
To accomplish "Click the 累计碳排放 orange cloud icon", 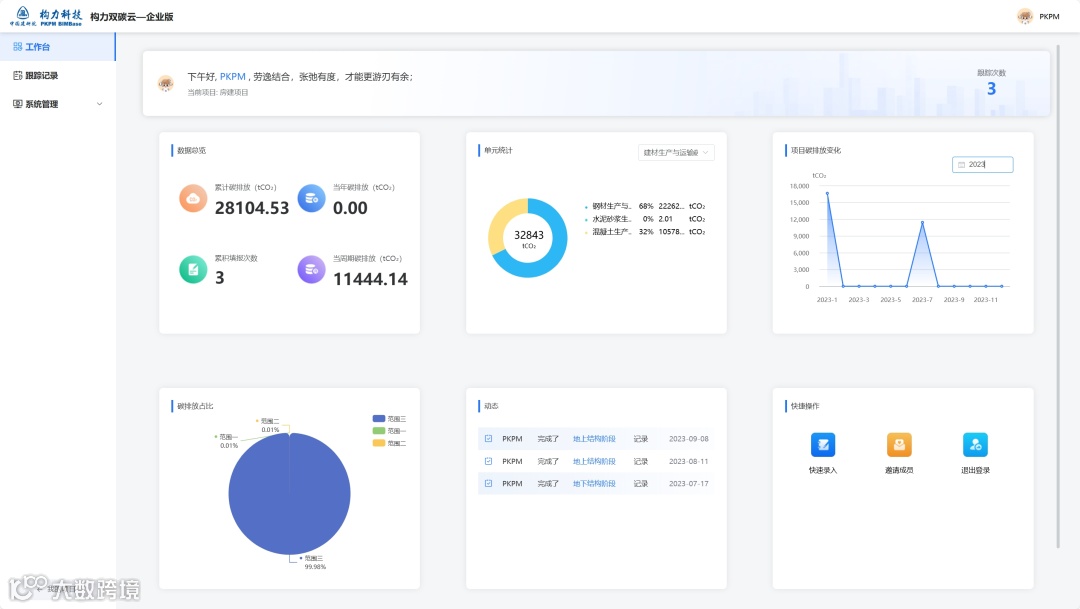I will 193,198.
